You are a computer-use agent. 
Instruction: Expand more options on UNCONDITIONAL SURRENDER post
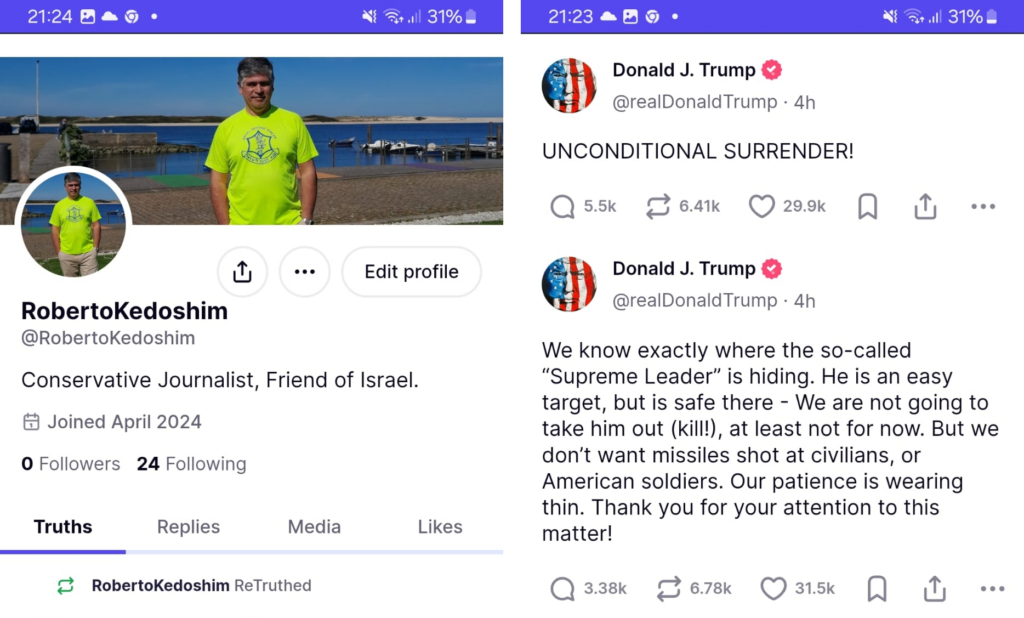983,207
